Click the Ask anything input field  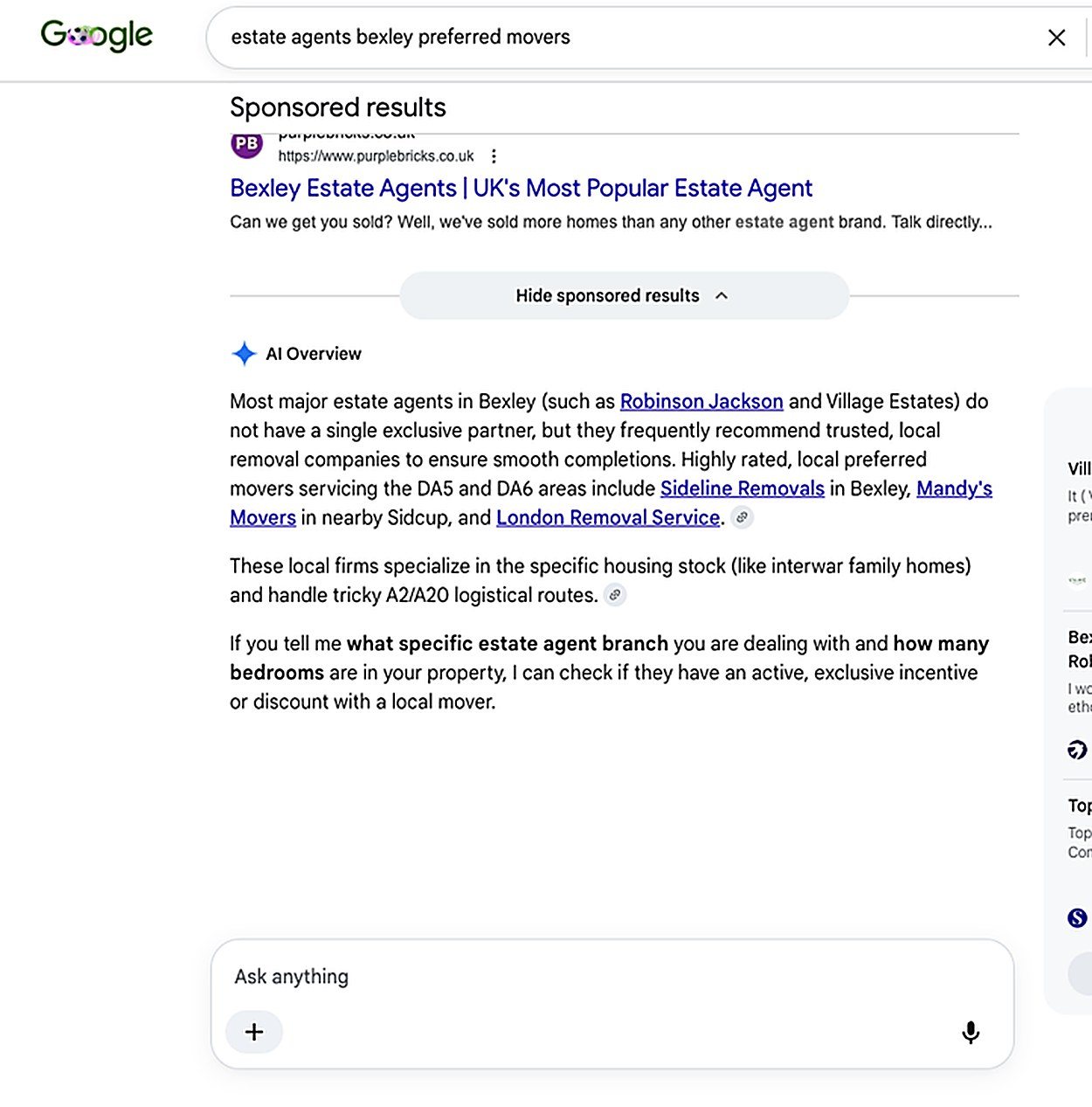(x=612, y=977)
